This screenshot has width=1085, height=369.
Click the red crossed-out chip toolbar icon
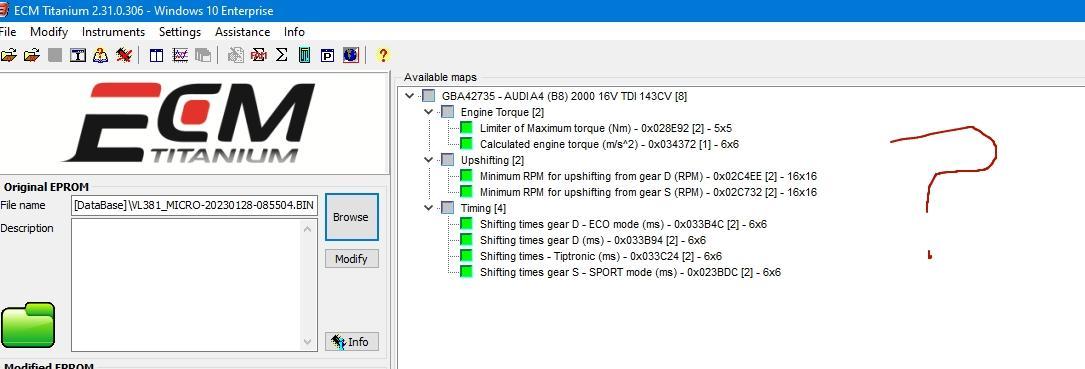pyautogui.click(x=124, y=55)
